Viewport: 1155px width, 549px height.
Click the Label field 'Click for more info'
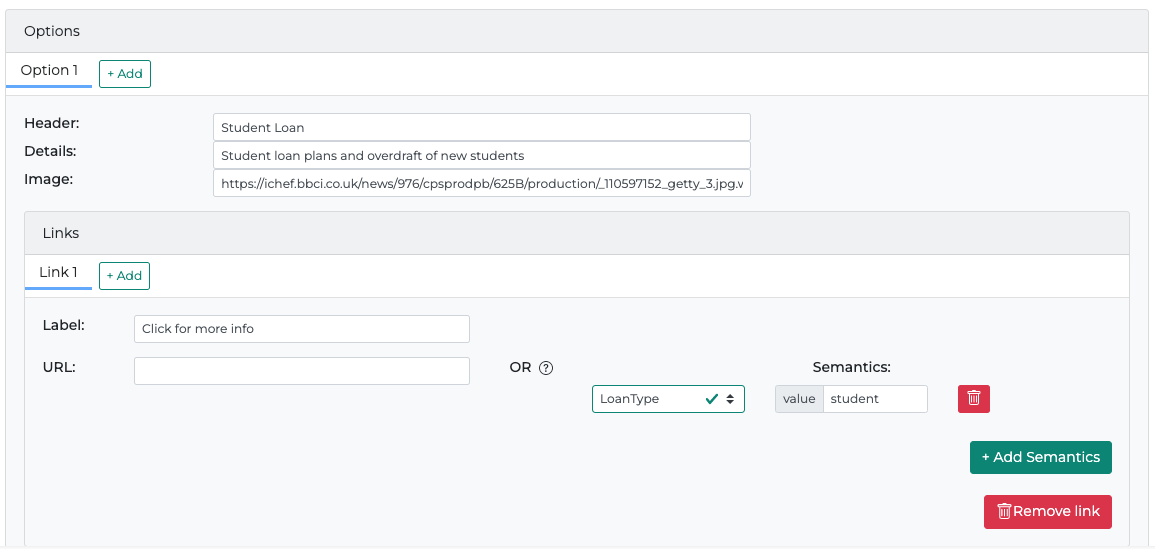[301, 329]
